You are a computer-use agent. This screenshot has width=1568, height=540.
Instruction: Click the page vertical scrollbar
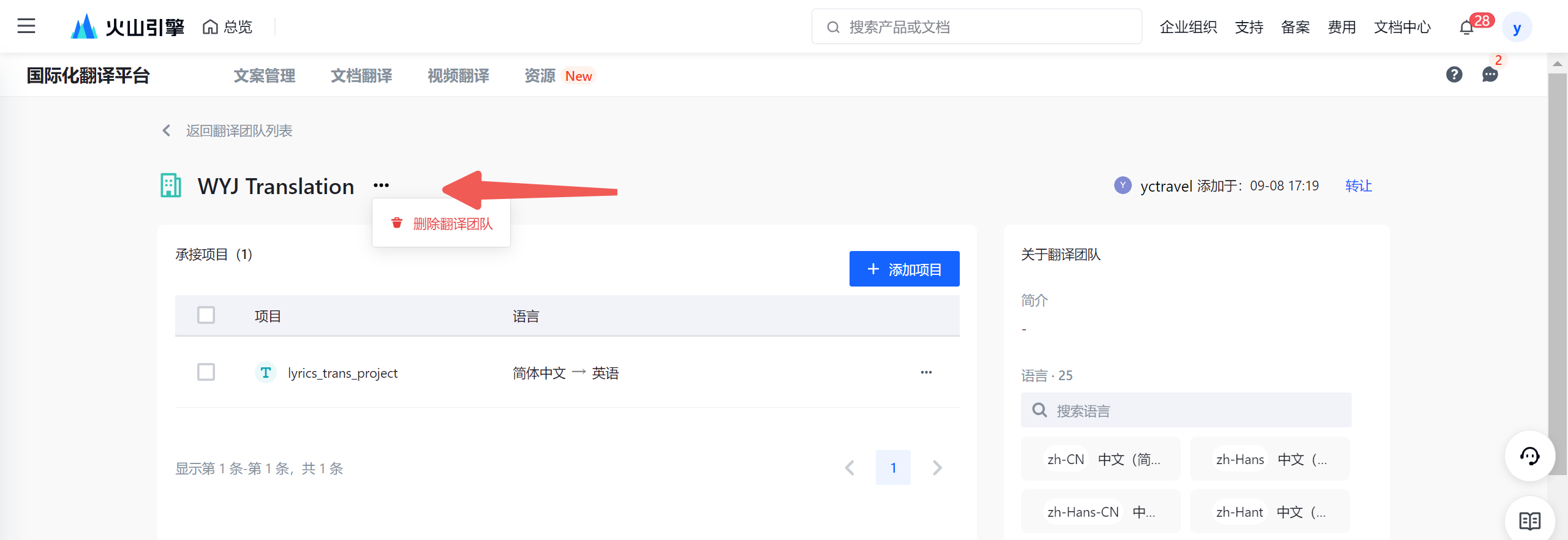pos(1557,245)
